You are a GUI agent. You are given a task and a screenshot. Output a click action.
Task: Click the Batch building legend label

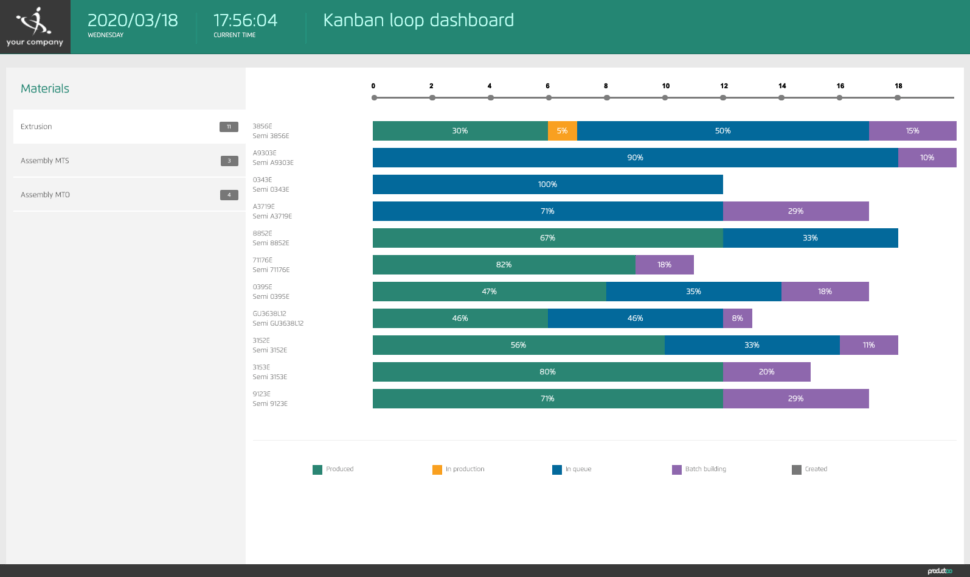point(705,469)
